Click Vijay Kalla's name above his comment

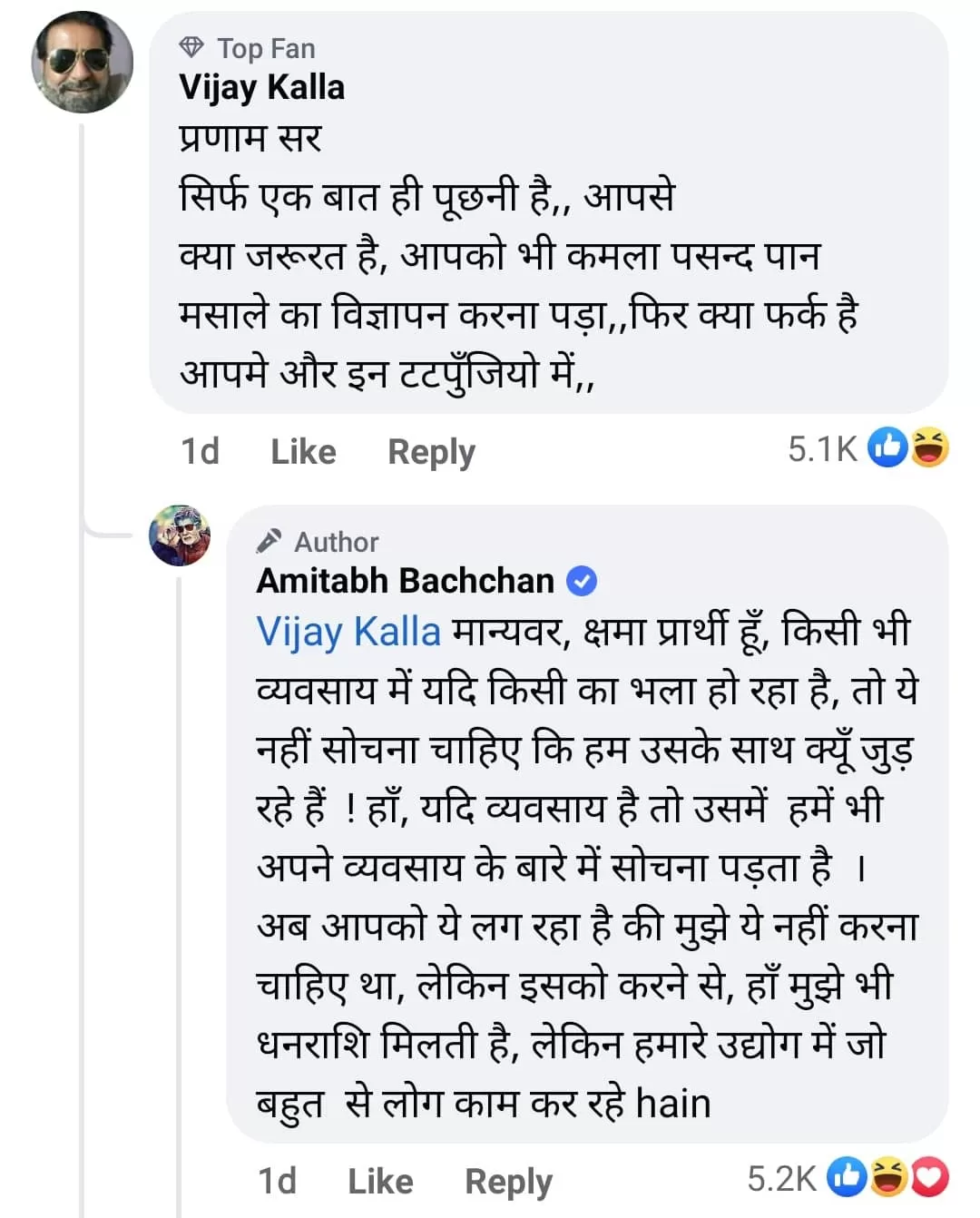click(x=261, y=88)
